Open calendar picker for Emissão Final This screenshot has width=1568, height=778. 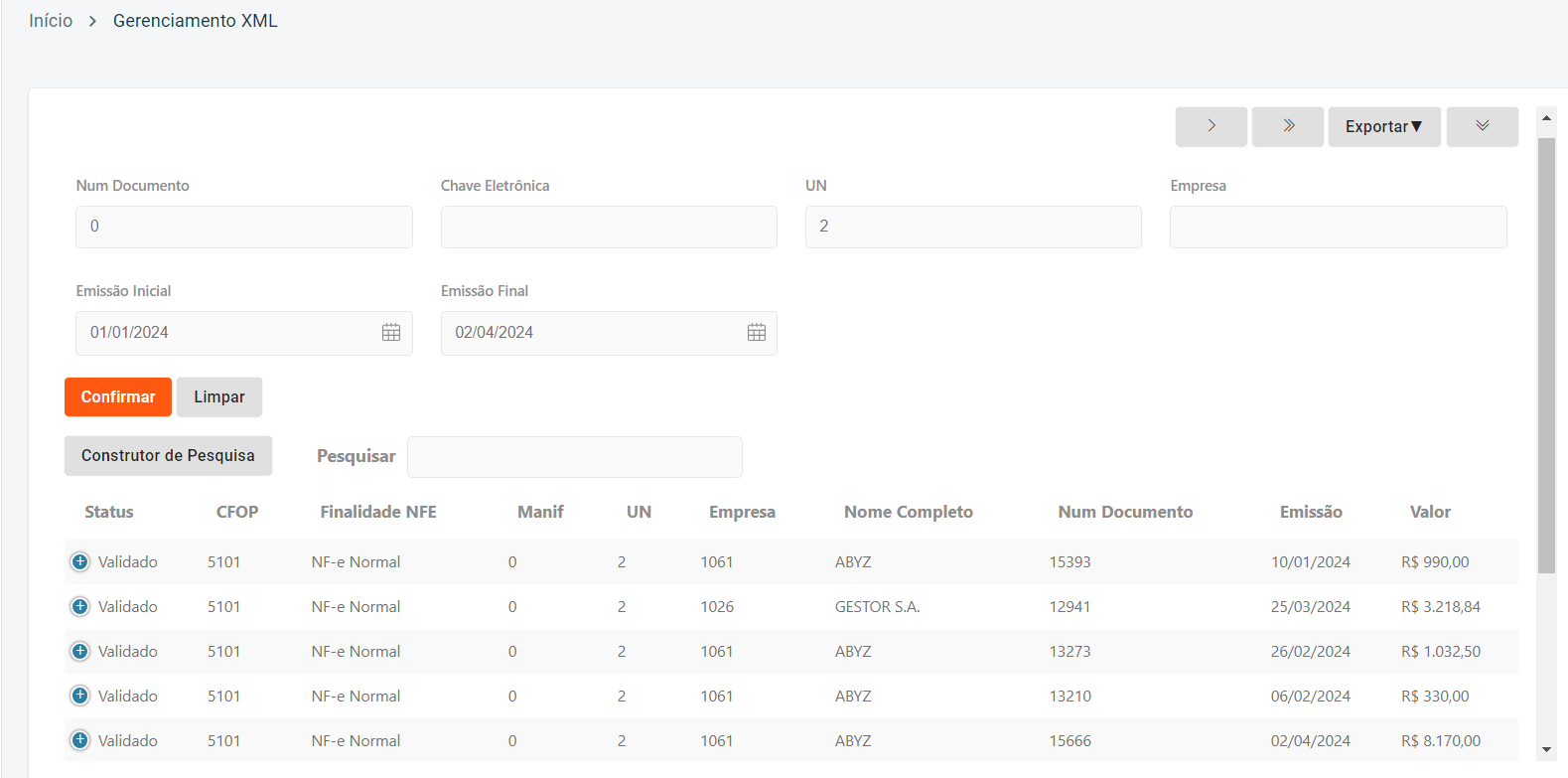[757, 333]
